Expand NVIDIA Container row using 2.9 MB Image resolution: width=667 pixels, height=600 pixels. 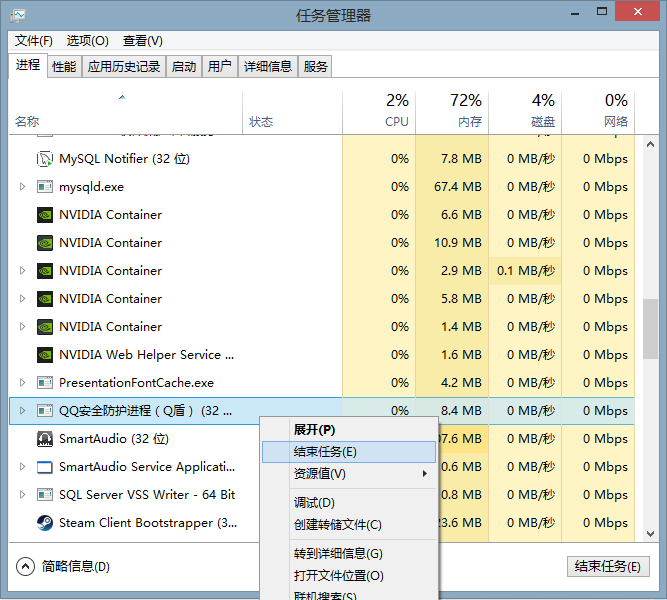(22, 271)
